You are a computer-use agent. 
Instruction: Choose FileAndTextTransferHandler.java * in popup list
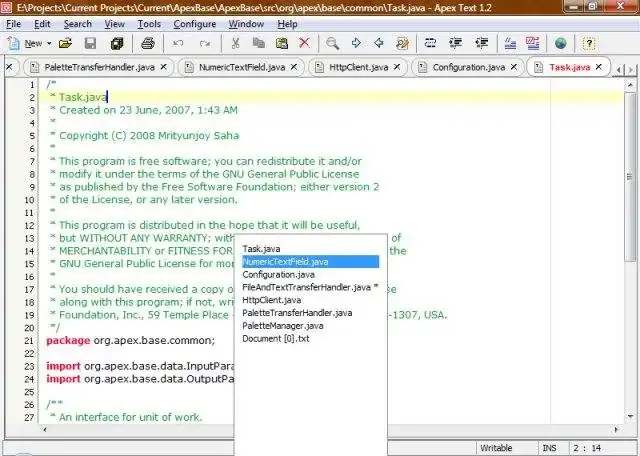click(x=311, y=287)
